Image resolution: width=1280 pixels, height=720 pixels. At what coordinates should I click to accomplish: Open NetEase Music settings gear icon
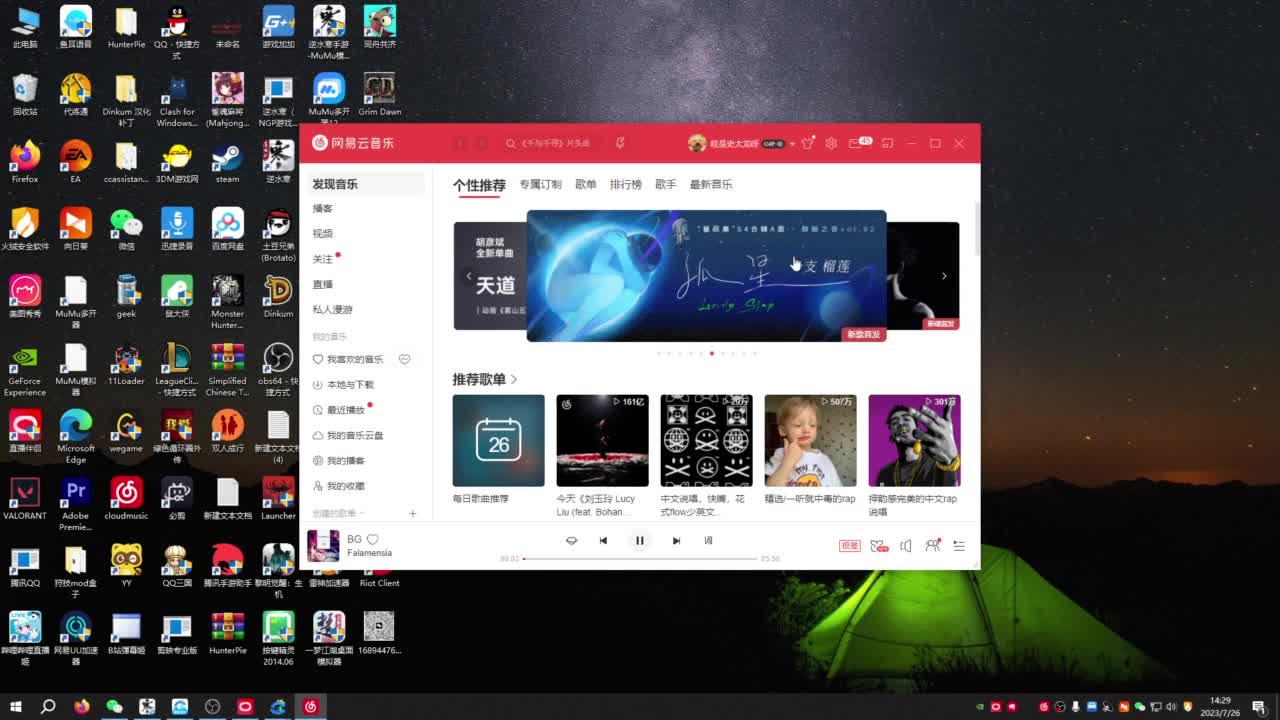[831, 143]
